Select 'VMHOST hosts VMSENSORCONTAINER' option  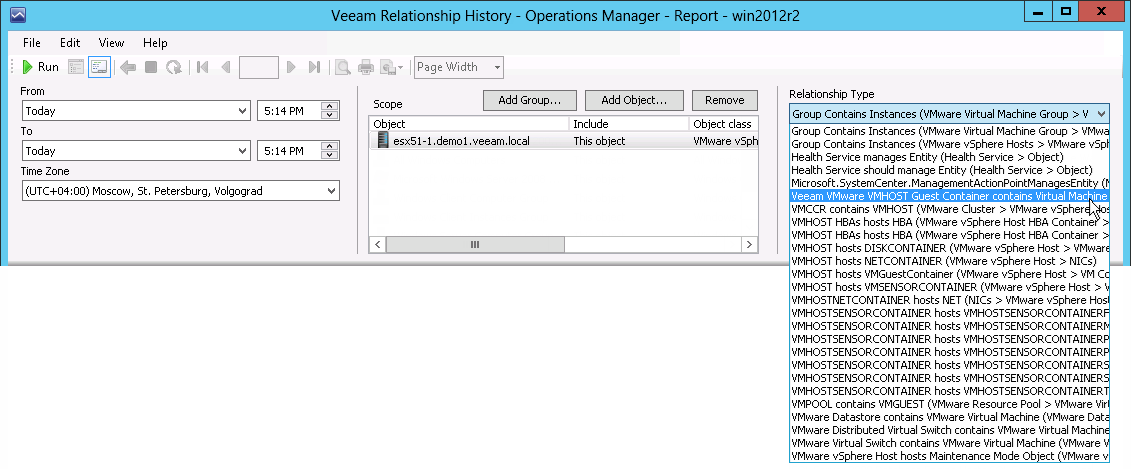click(949, 287)
